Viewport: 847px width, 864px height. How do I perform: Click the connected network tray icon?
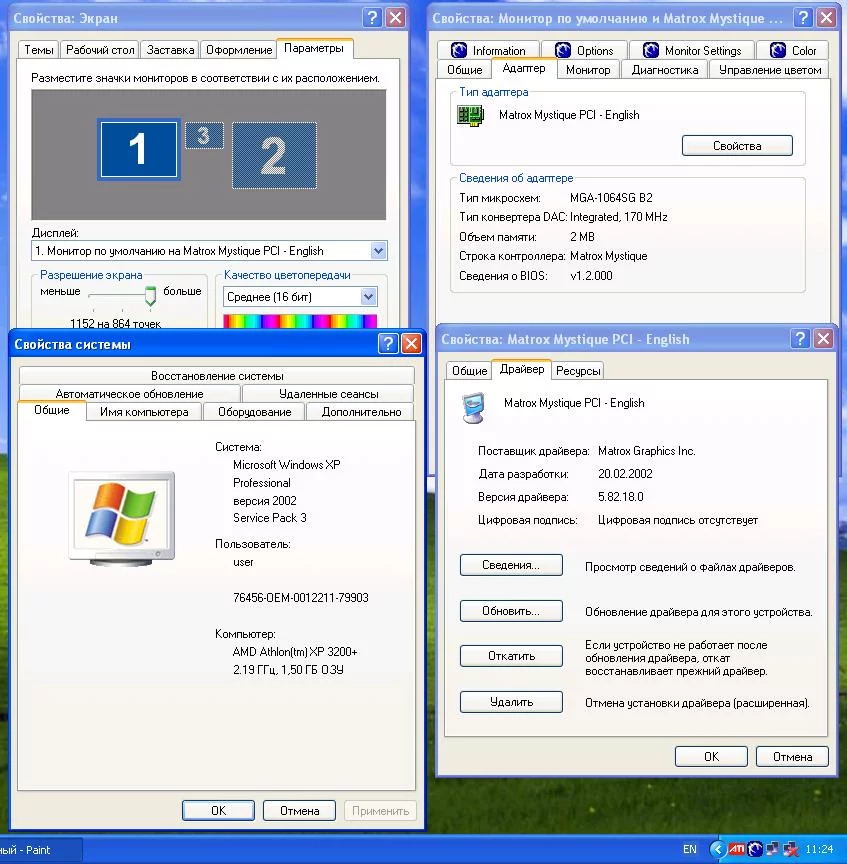coord(773,849)
